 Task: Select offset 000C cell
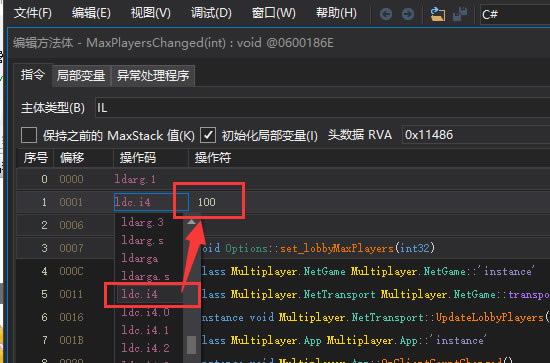click(x=71, y=271)
